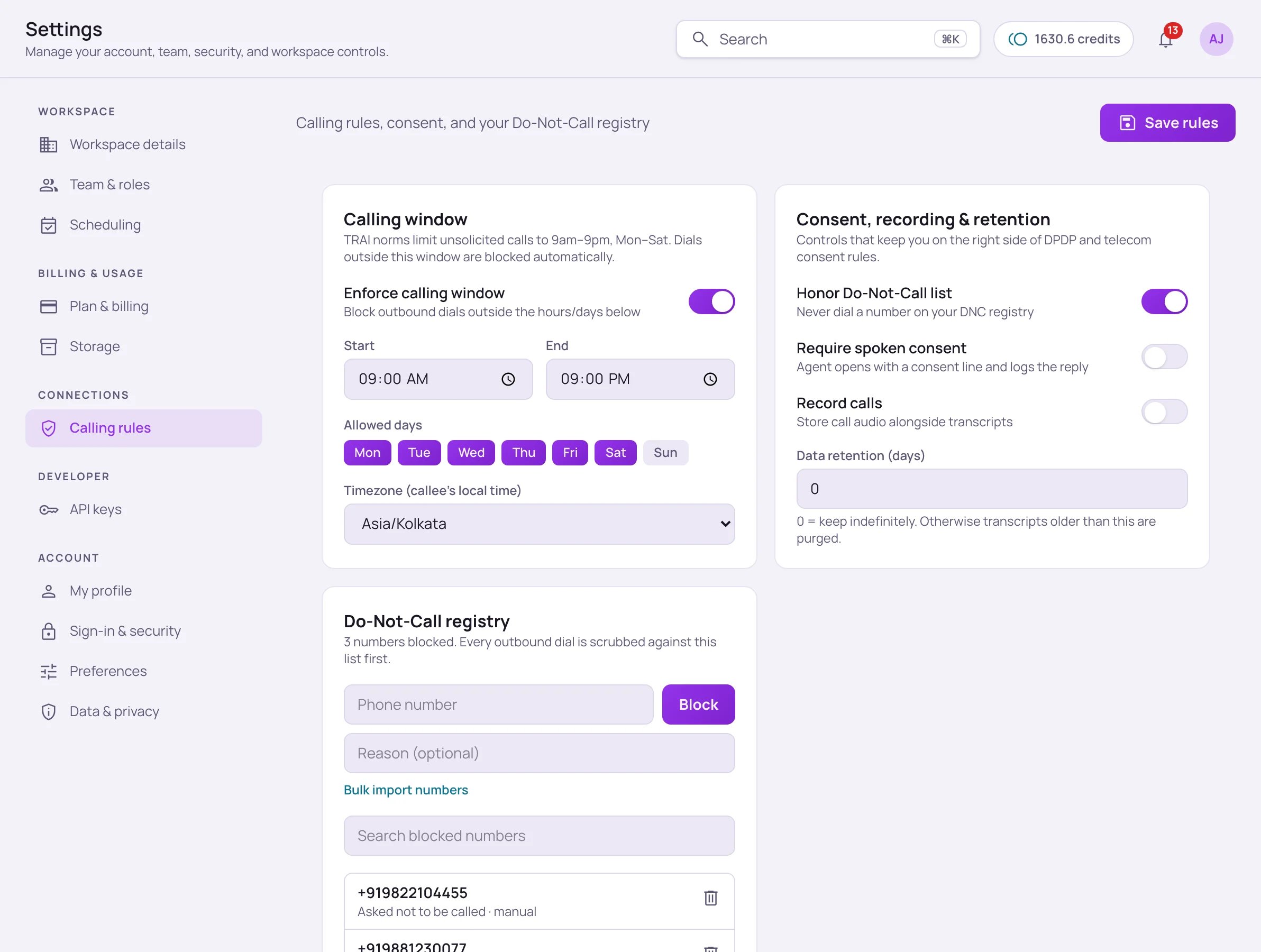
Task: Click the Scheduling calendar icon
Action: [49, 225]
